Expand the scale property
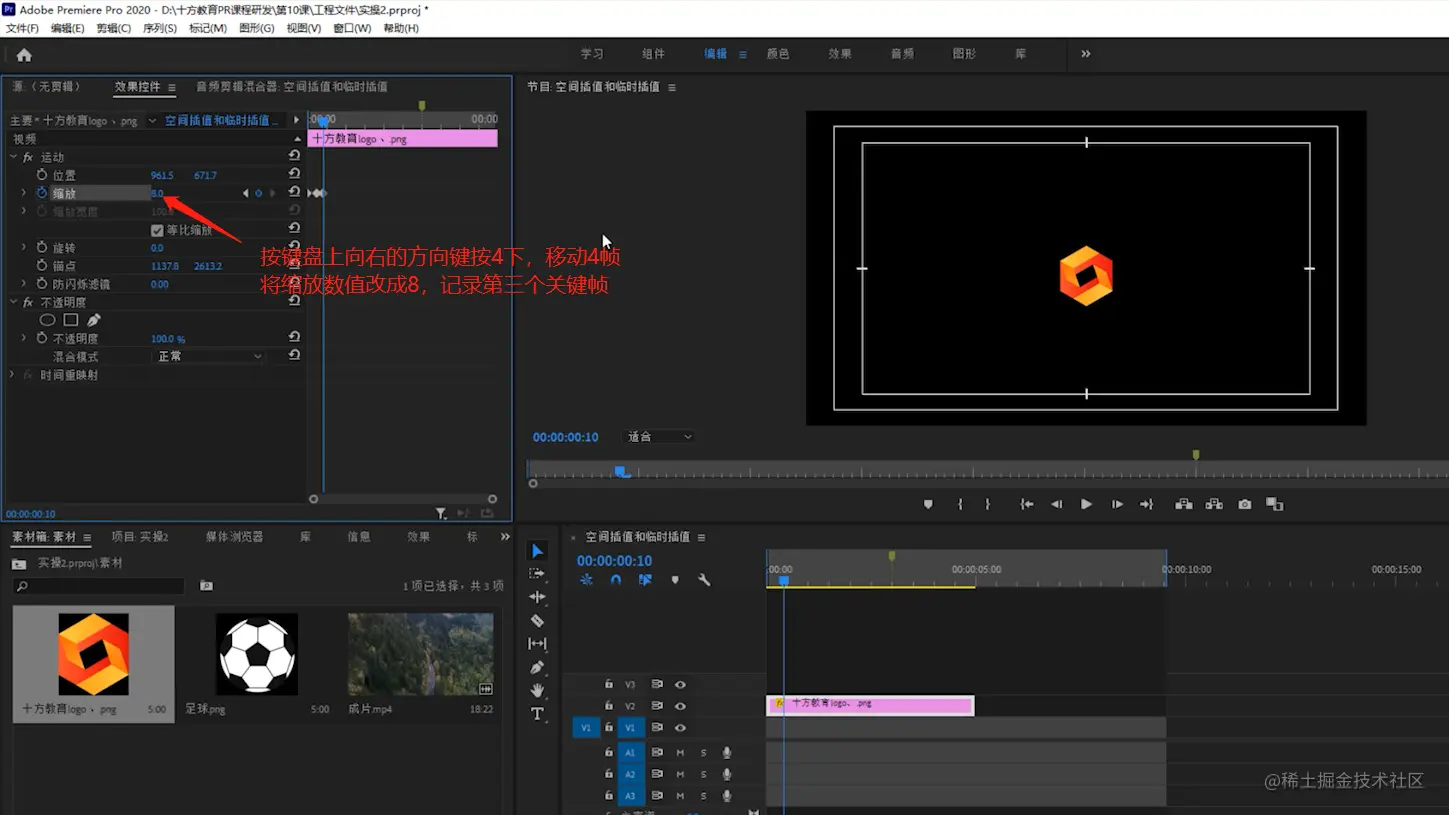Viewport: 1449px width, 815px height. coord(24,193)
